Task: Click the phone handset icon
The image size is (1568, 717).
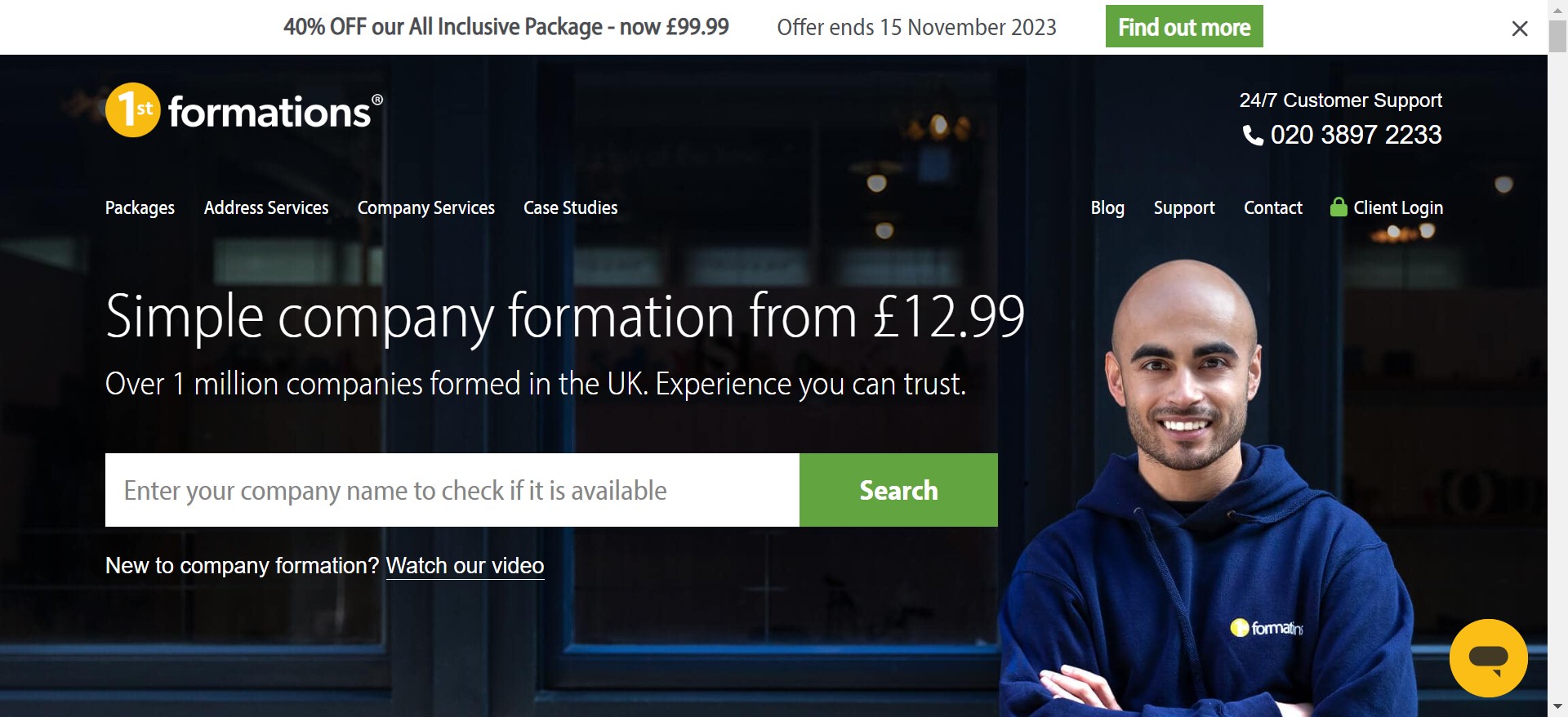Action: pyautogui.click(x=1253, y=135)
